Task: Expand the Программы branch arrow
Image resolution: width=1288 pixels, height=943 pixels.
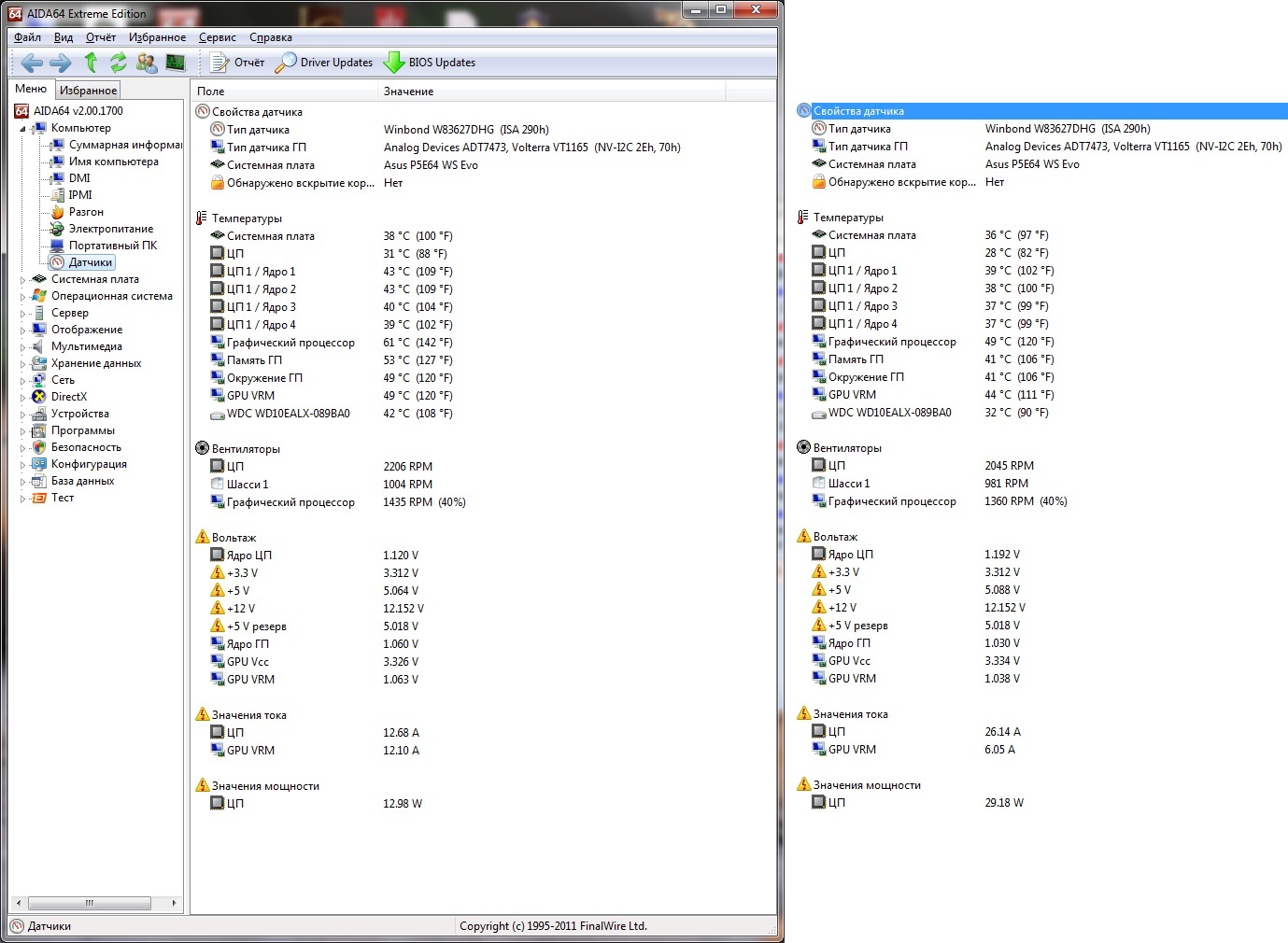Action: click(x=22, y=430)
